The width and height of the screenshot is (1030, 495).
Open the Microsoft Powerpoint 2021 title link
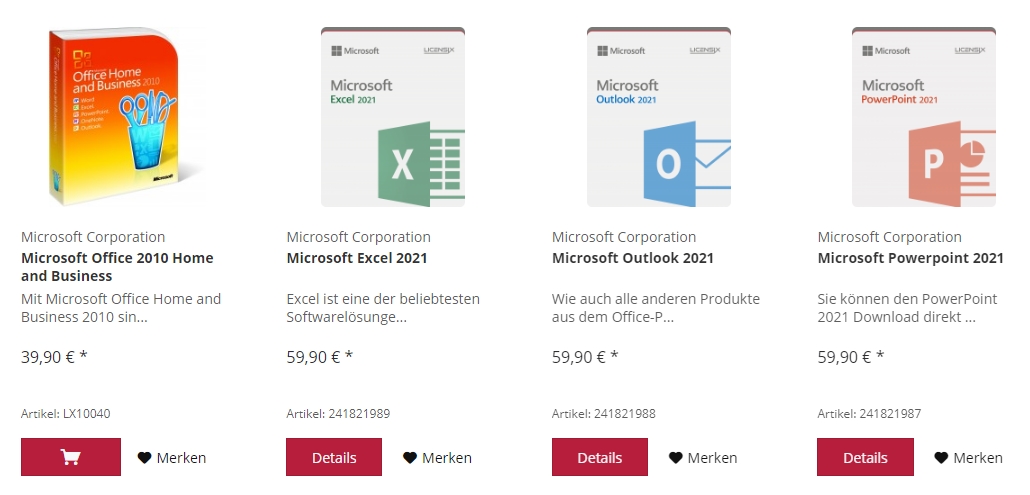[x=910, y=258]
